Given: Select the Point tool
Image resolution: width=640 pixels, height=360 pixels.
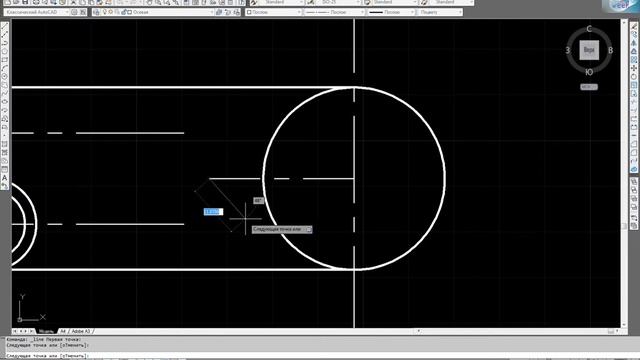Looking at the screenshot, I should 4,136.
